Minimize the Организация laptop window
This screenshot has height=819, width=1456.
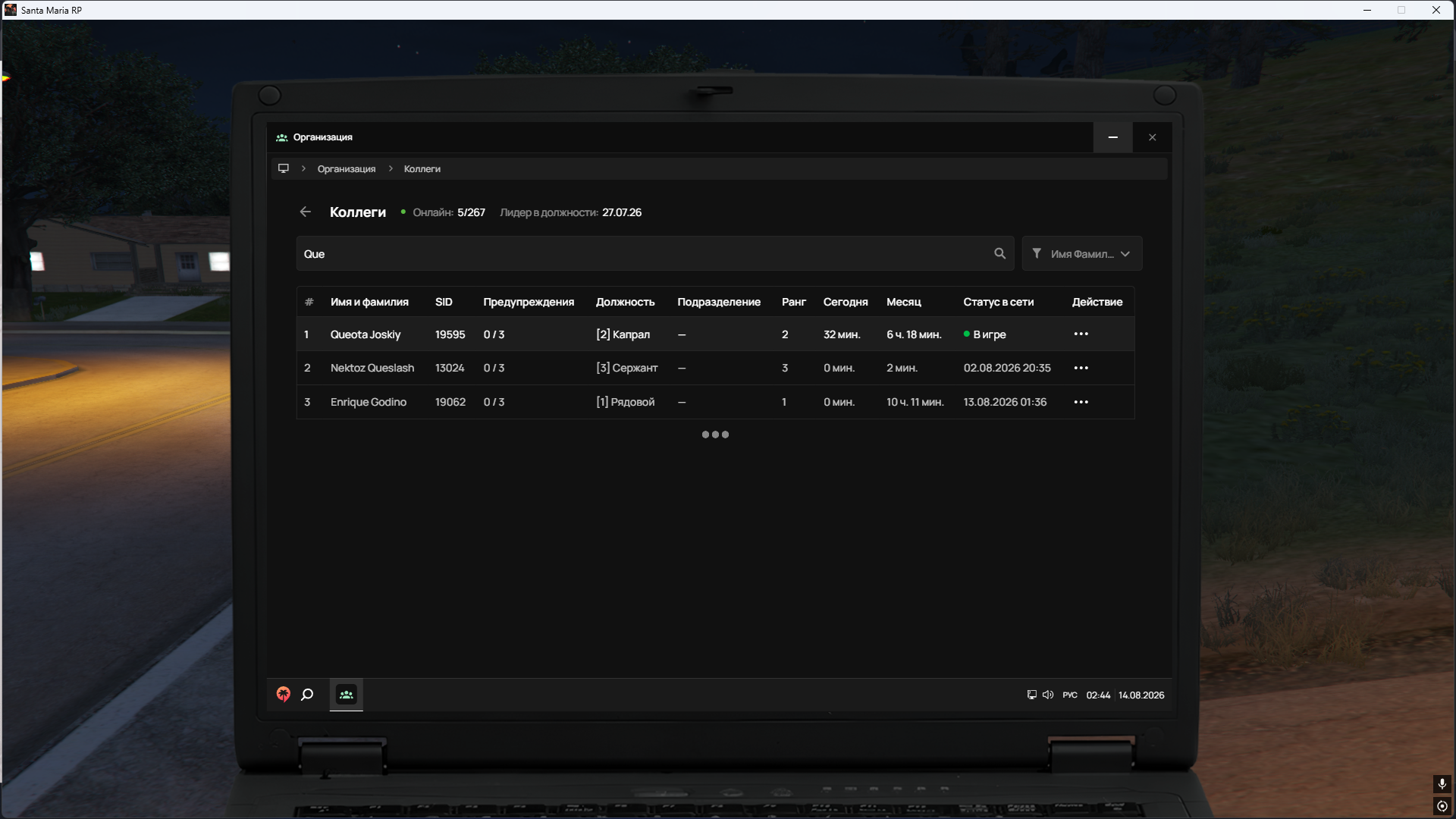(1113, 137)
